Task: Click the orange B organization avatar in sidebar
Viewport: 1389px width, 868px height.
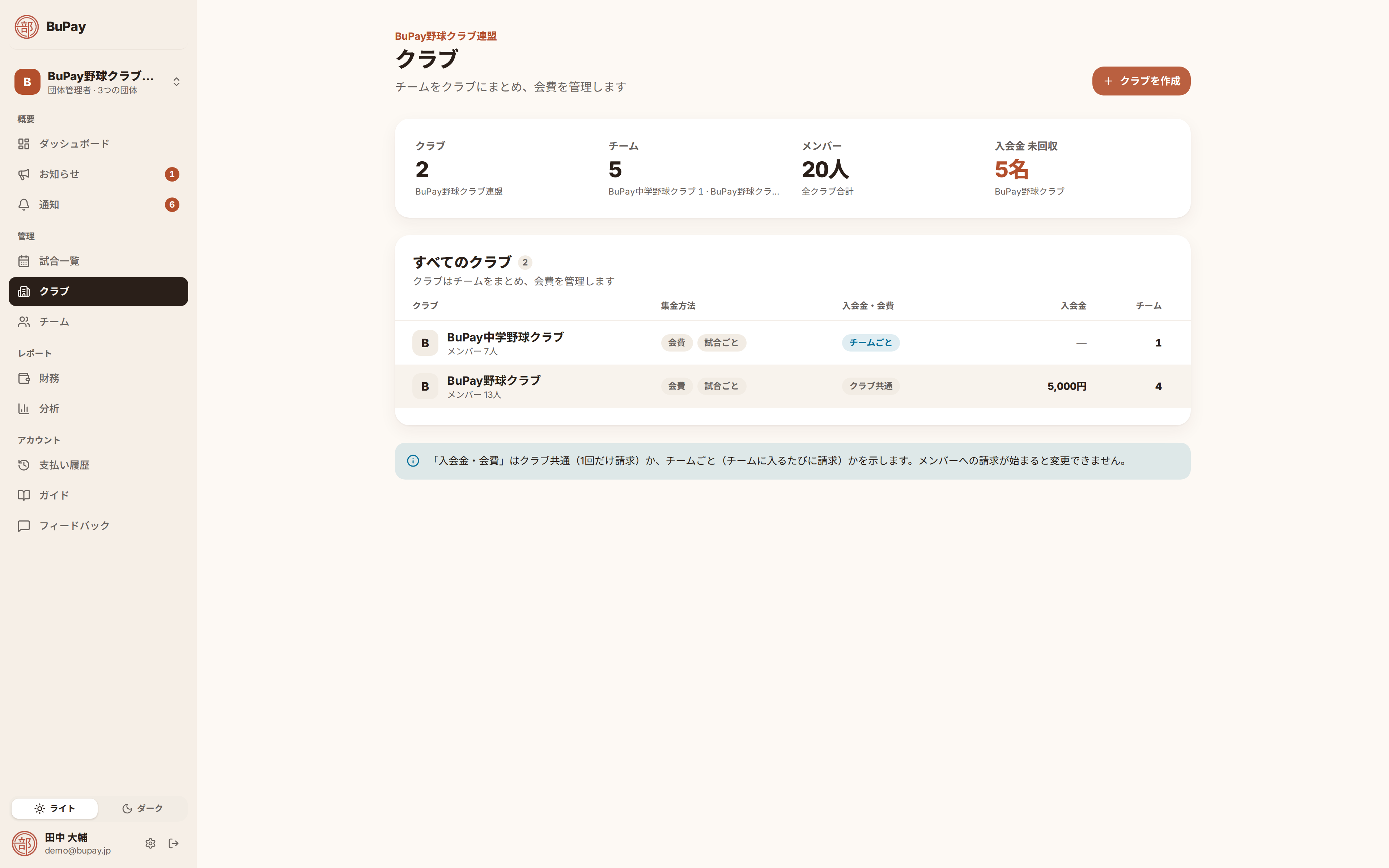Action: coord(27,81)
